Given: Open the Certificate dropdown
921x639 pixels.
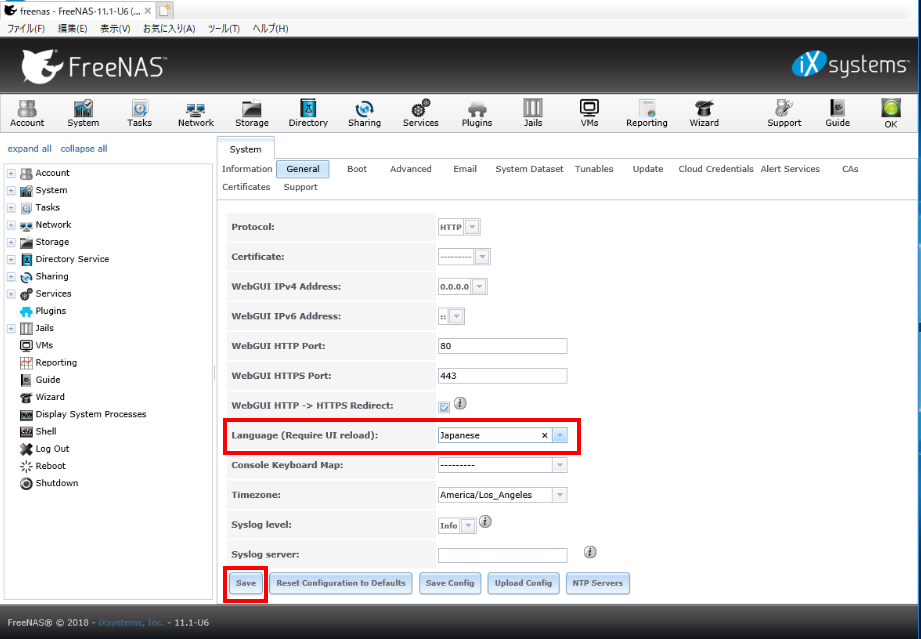Looking at the screenshot, I should coord(482,257).
